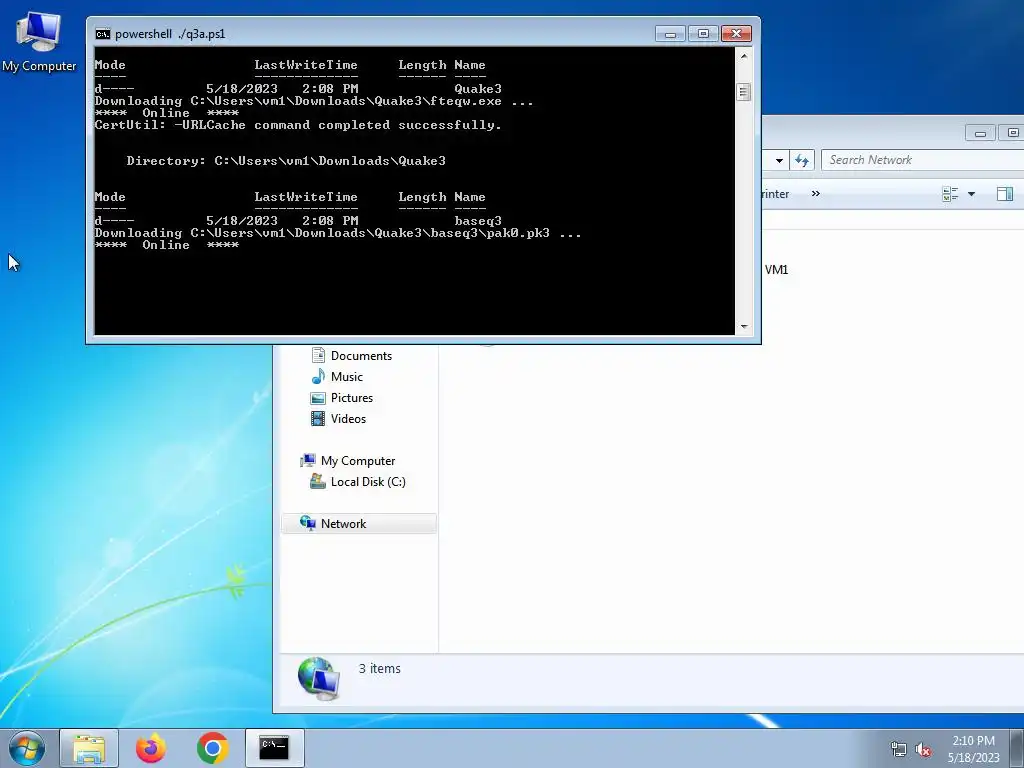1024x768 pixels.
Task: Click the PowerShell scrollbar thumb
Action: coord(743,92)
